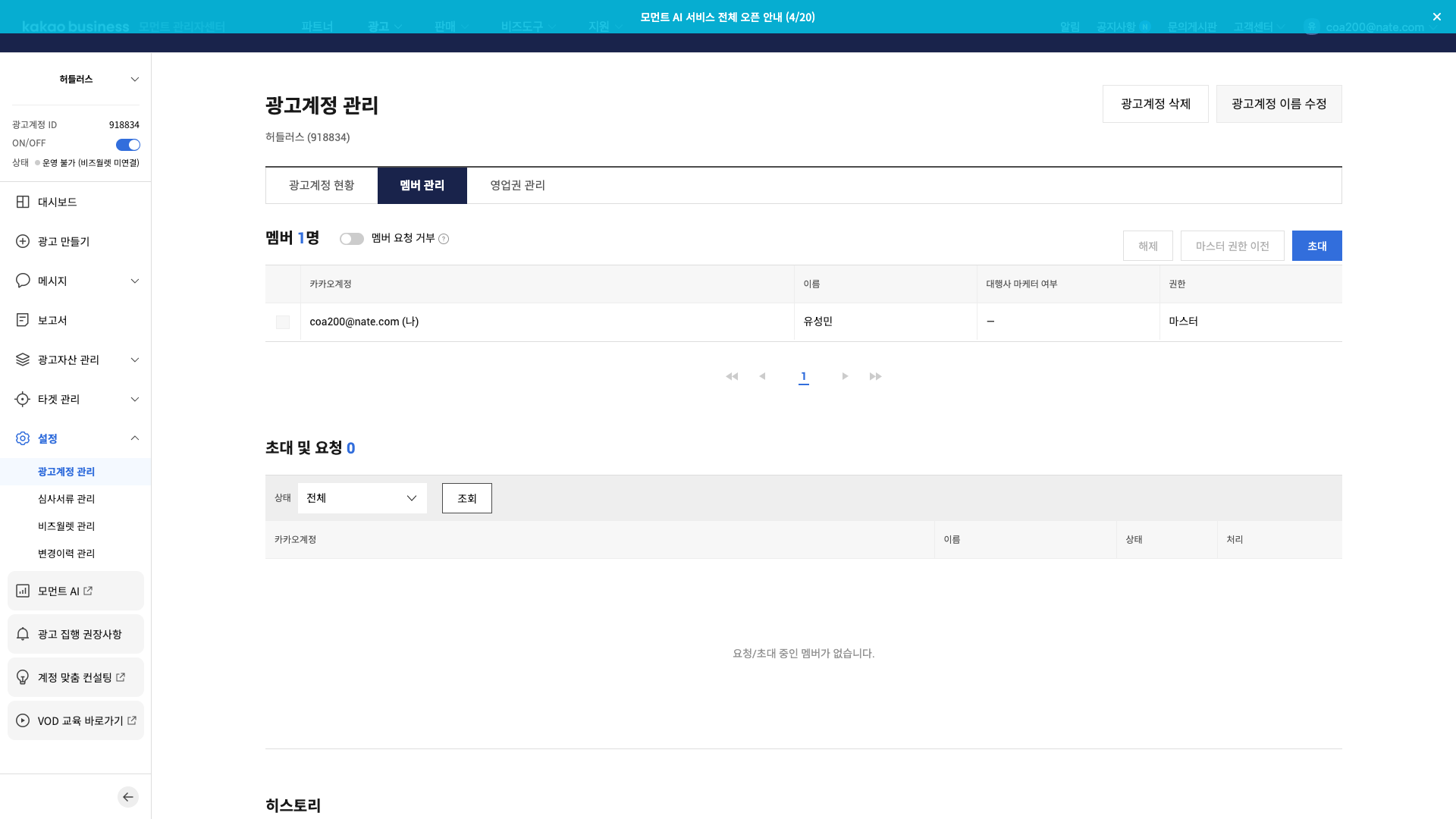Close the 모먼트 AI announcement banner

(1437, 17)
